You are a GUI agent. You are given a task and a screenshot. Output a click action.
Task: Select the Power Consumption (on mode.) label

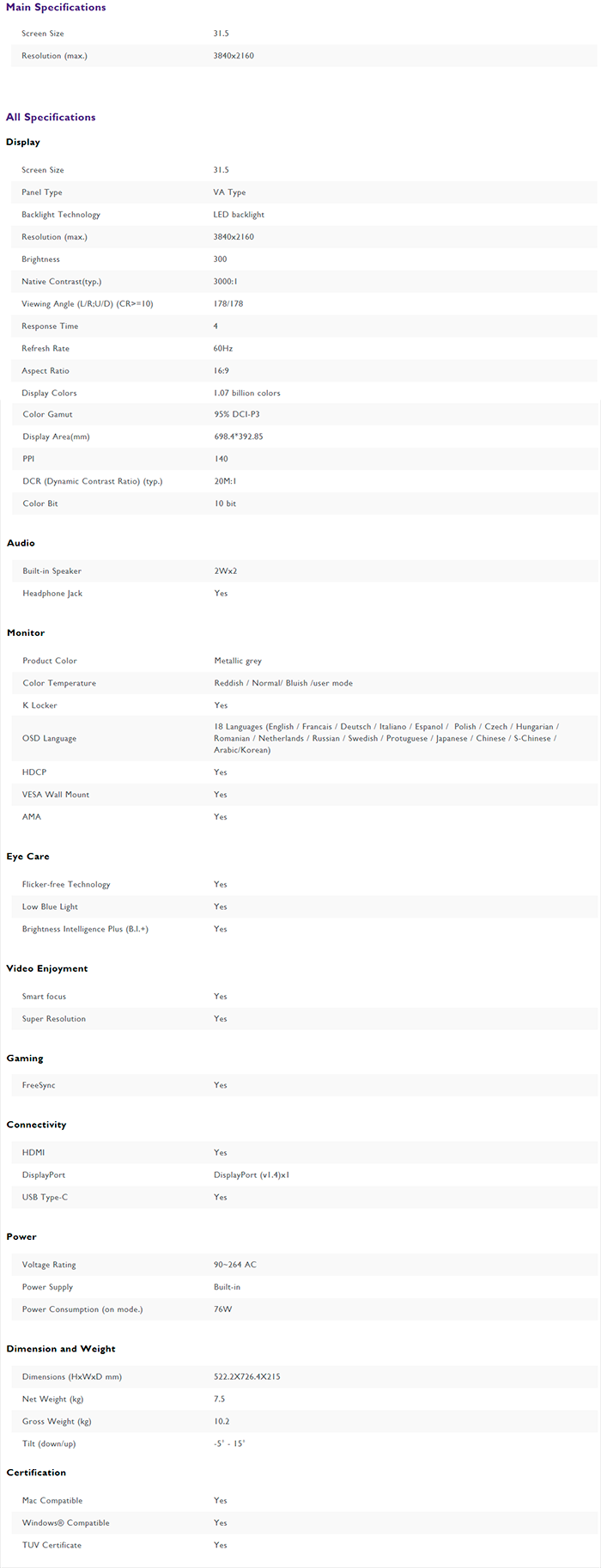click(82, 1310)
